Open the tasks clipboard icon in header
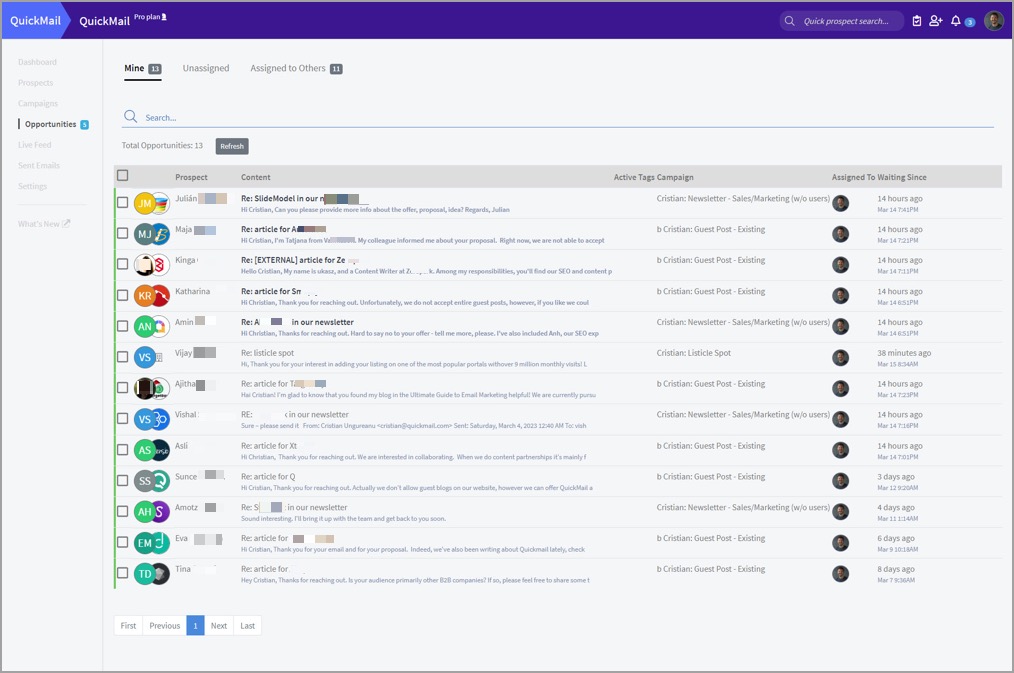 click(x=917, y=21)
